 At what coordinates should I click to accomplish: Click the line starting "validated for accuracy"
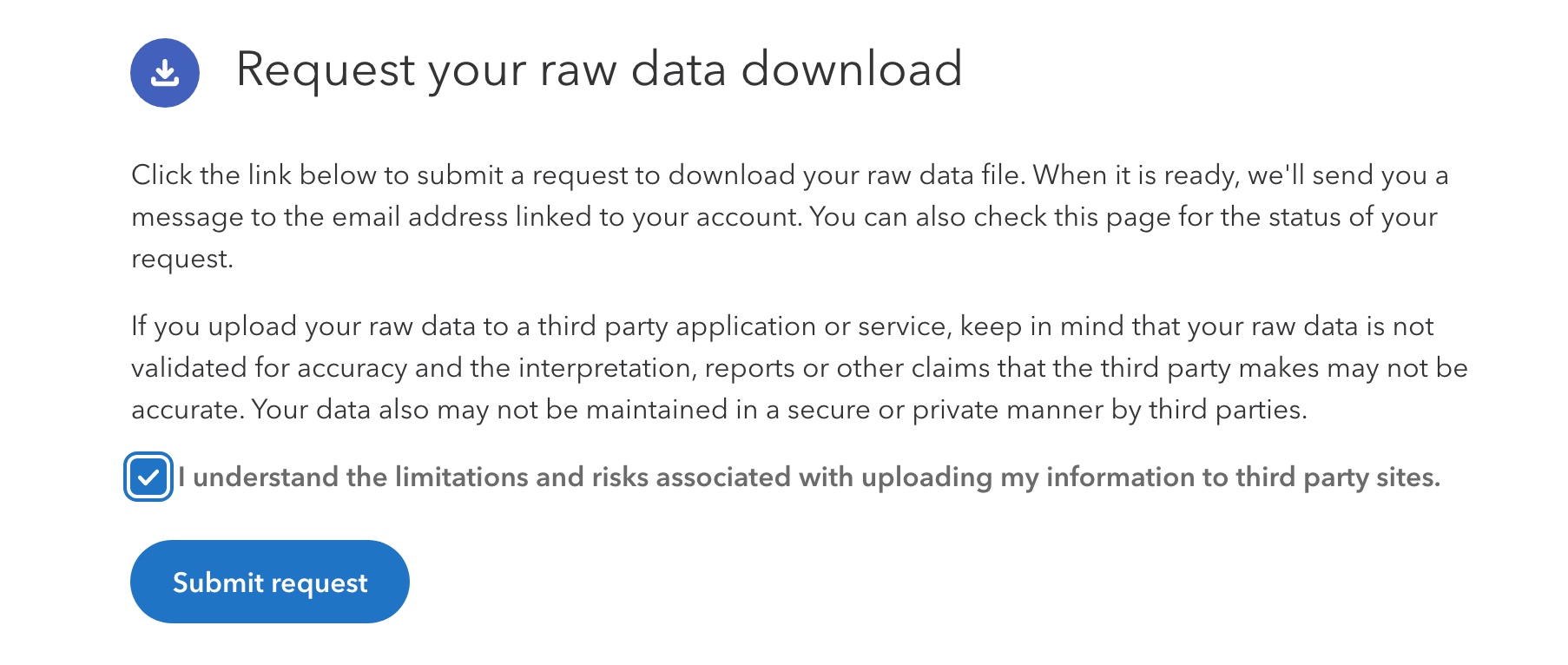pos(799,368)
